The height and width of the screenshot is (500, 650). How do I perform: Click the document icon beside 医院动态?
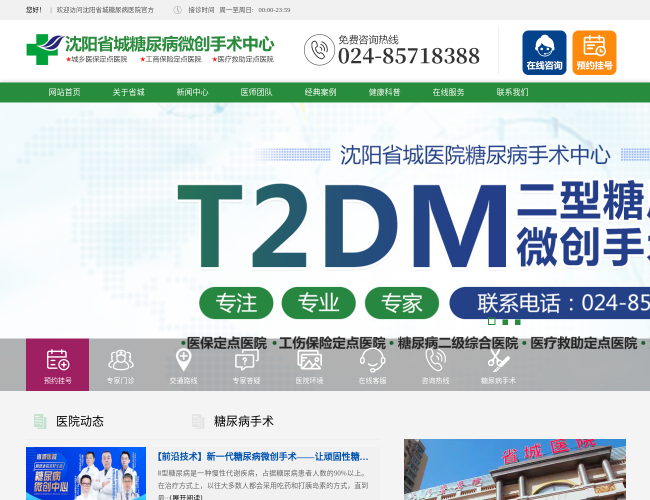click(x=40, y=421)
